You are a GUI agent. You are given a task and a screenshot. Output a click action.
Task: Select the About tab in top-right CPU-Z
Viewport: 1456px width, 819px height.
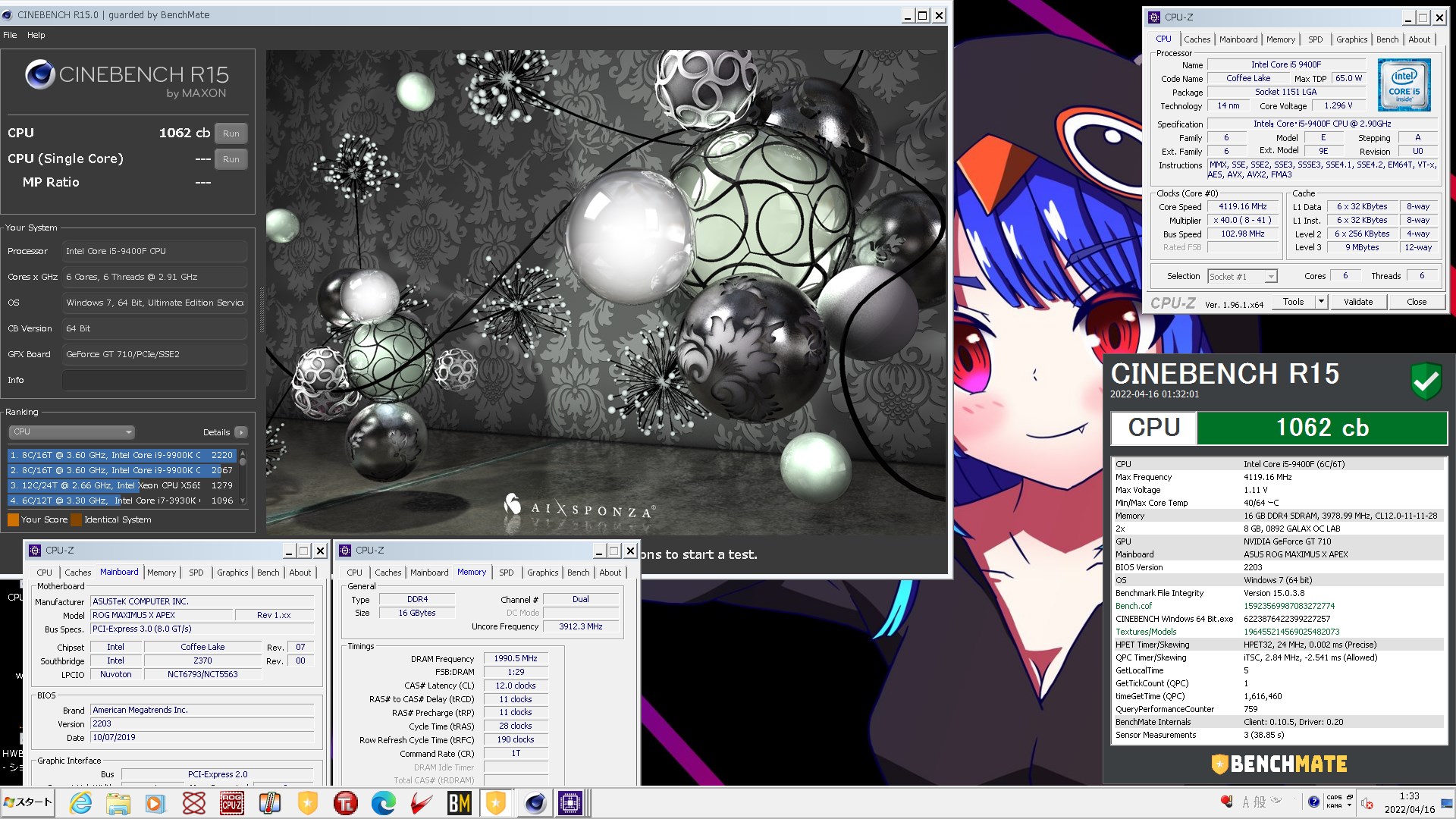click(1419, 39)
